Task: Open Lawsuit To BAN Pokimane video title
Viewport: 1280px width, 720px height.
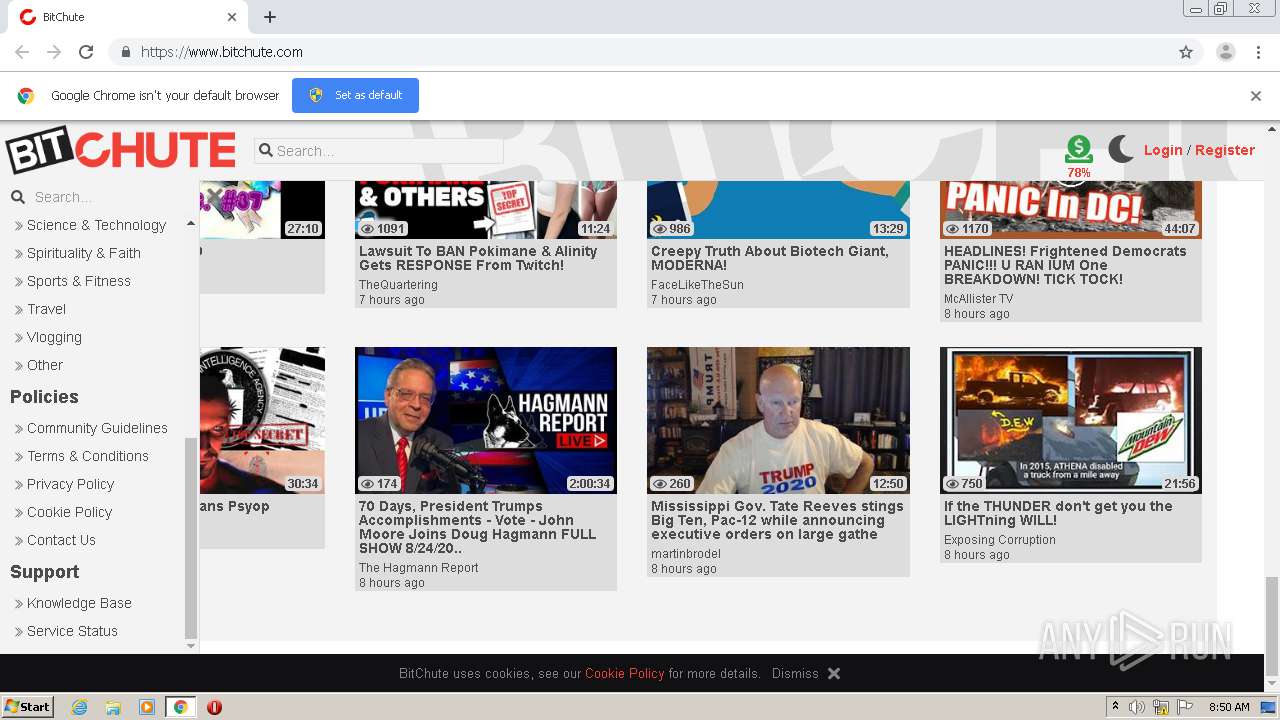Action: pyautogui.click(x=478, y=258)
